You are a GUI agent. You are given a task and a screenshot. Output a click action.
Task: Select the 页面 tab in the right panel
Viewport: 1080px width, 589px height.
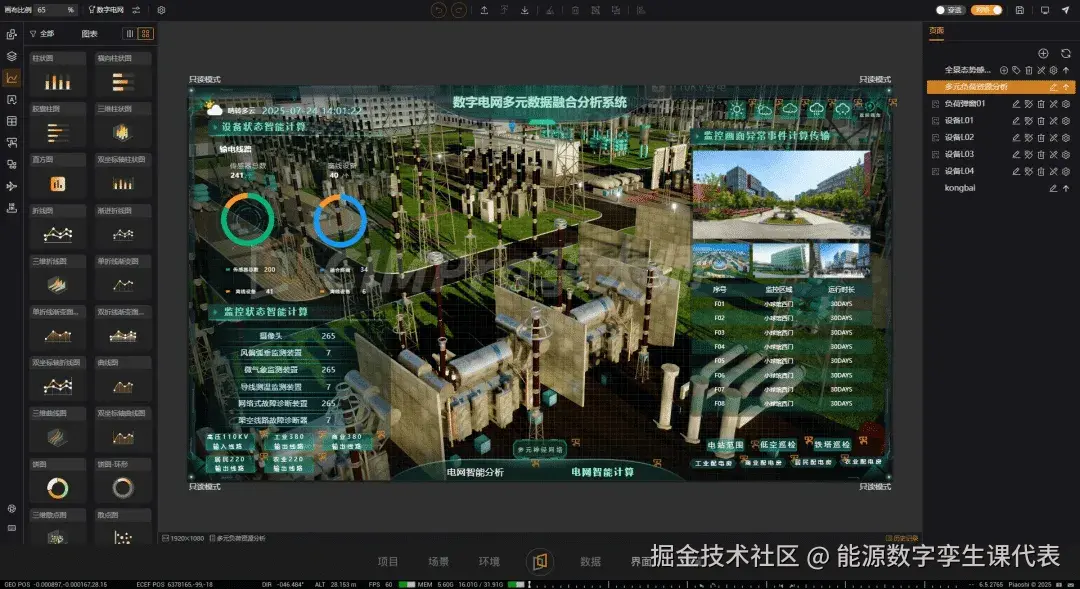pos(935,31)
